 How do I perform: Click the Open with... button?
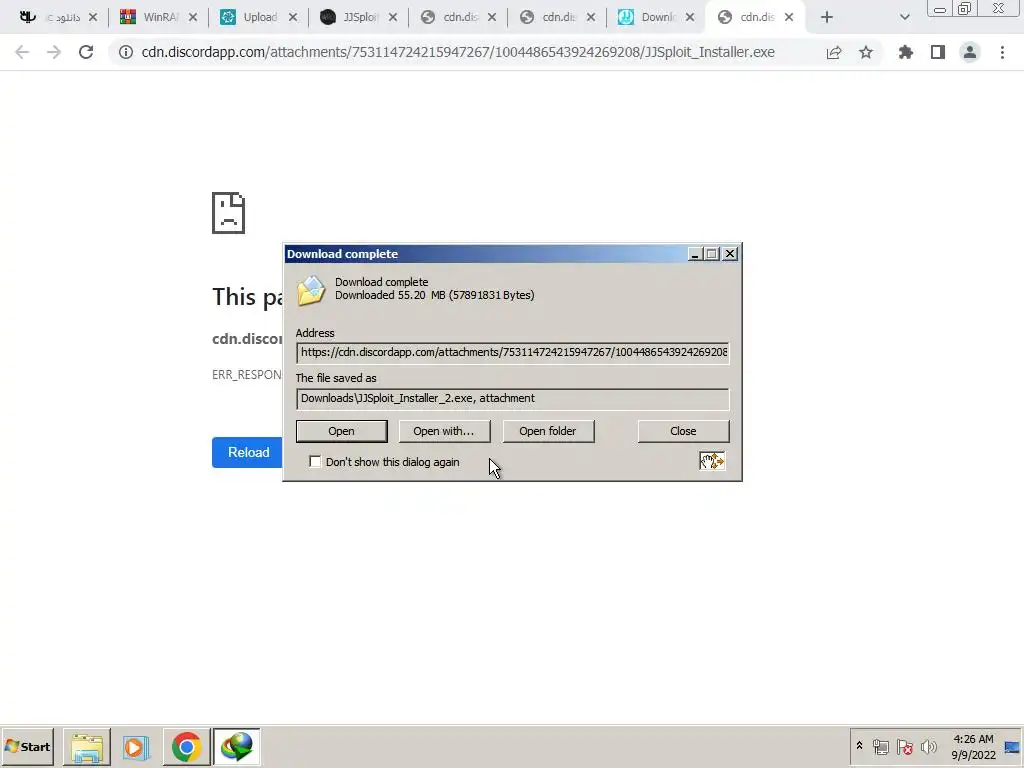444,431
